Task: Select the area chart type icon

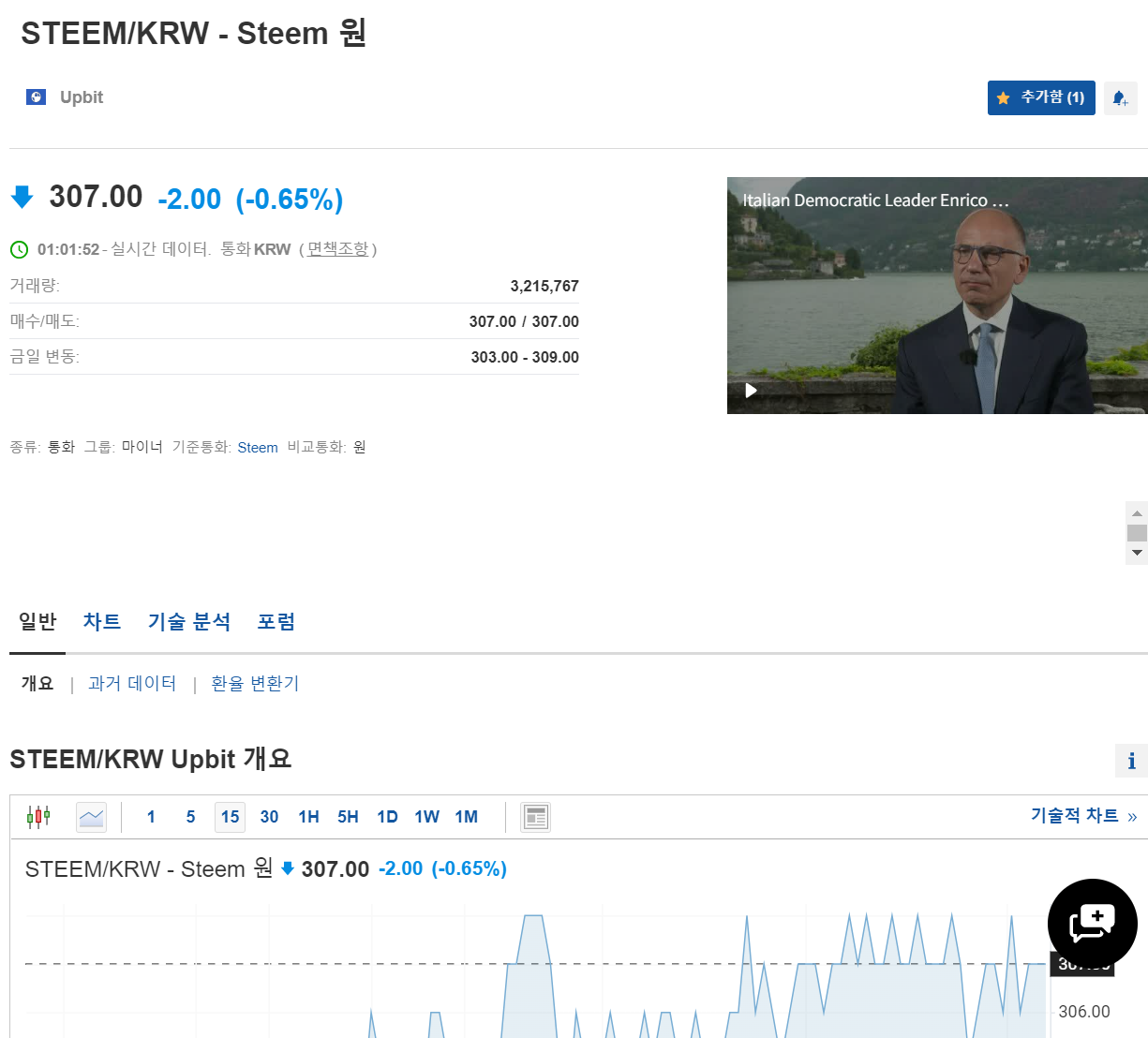Action: tap(91, 817)
